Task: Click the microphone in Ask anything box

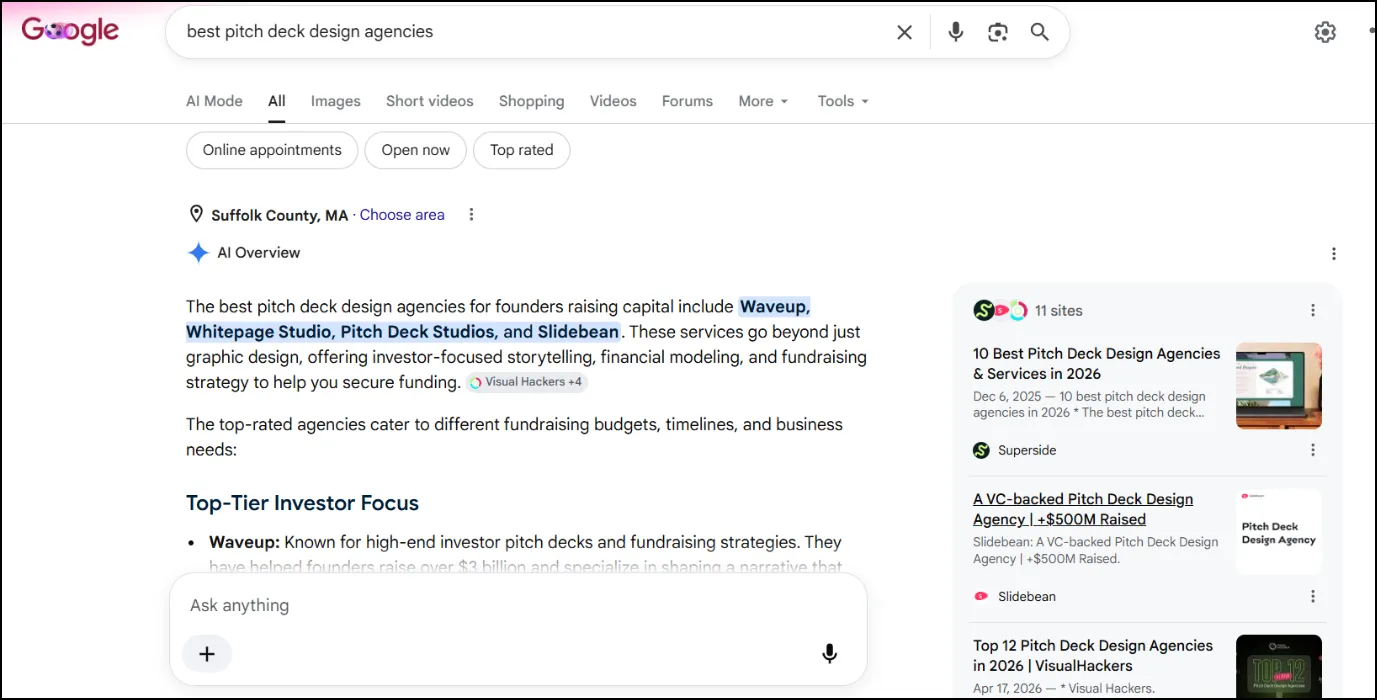Action: coord(829,654)
